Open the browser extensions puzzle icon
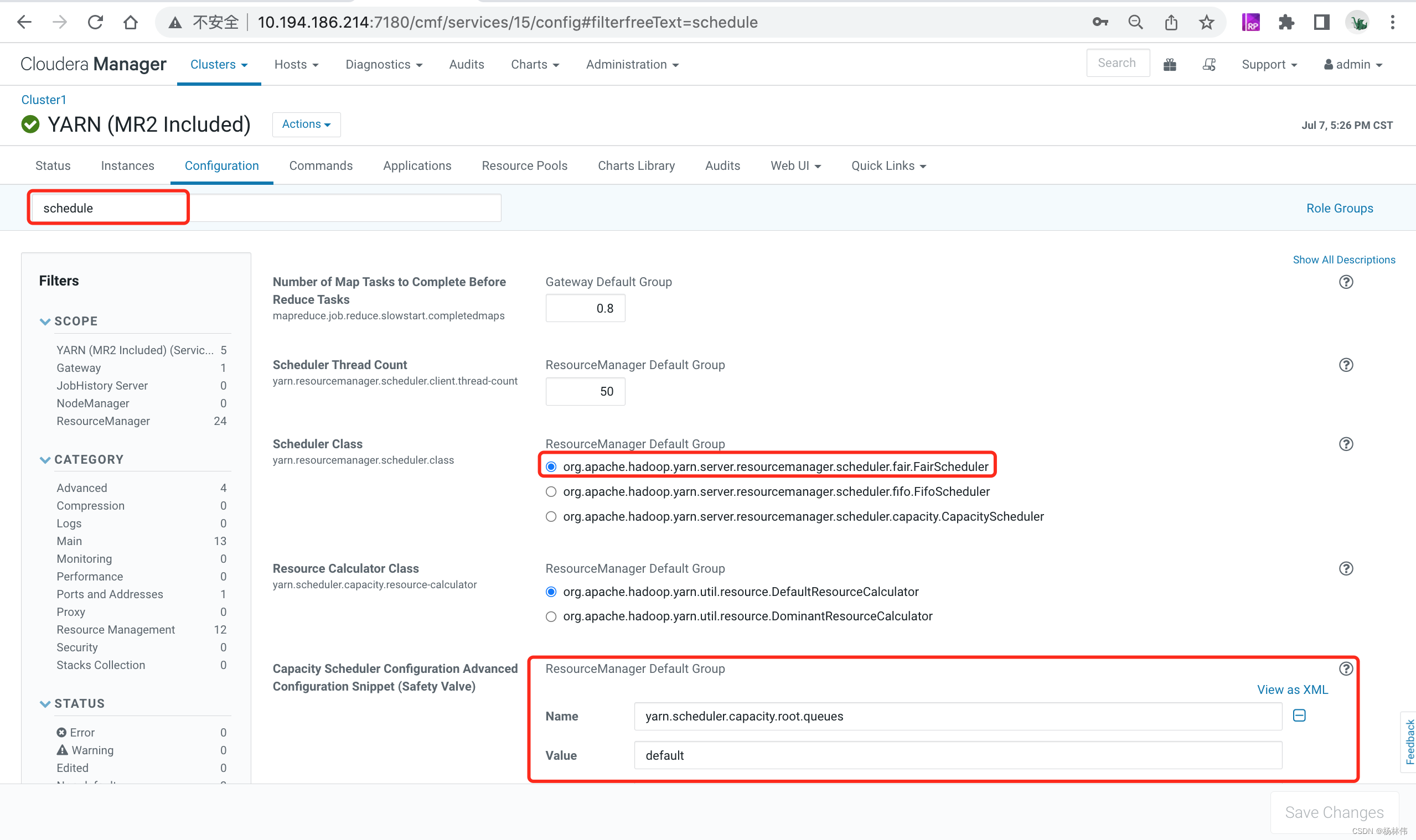This screenshot has height=840, width=1416. [1286, 23]
